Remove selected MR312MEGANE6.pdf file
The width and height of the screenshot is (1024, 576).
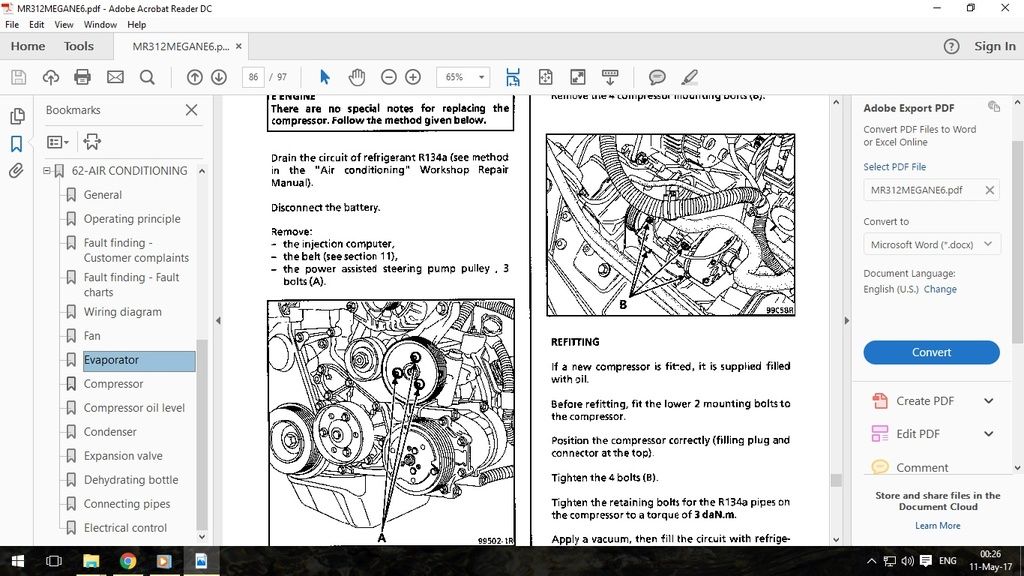[x=989, y=190]
